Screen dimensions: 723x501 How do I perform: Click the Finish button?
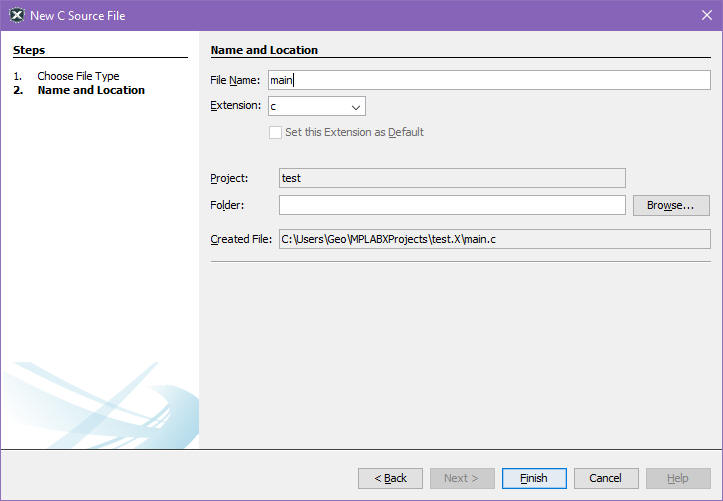pyautogui.click(x=534, y=478)
